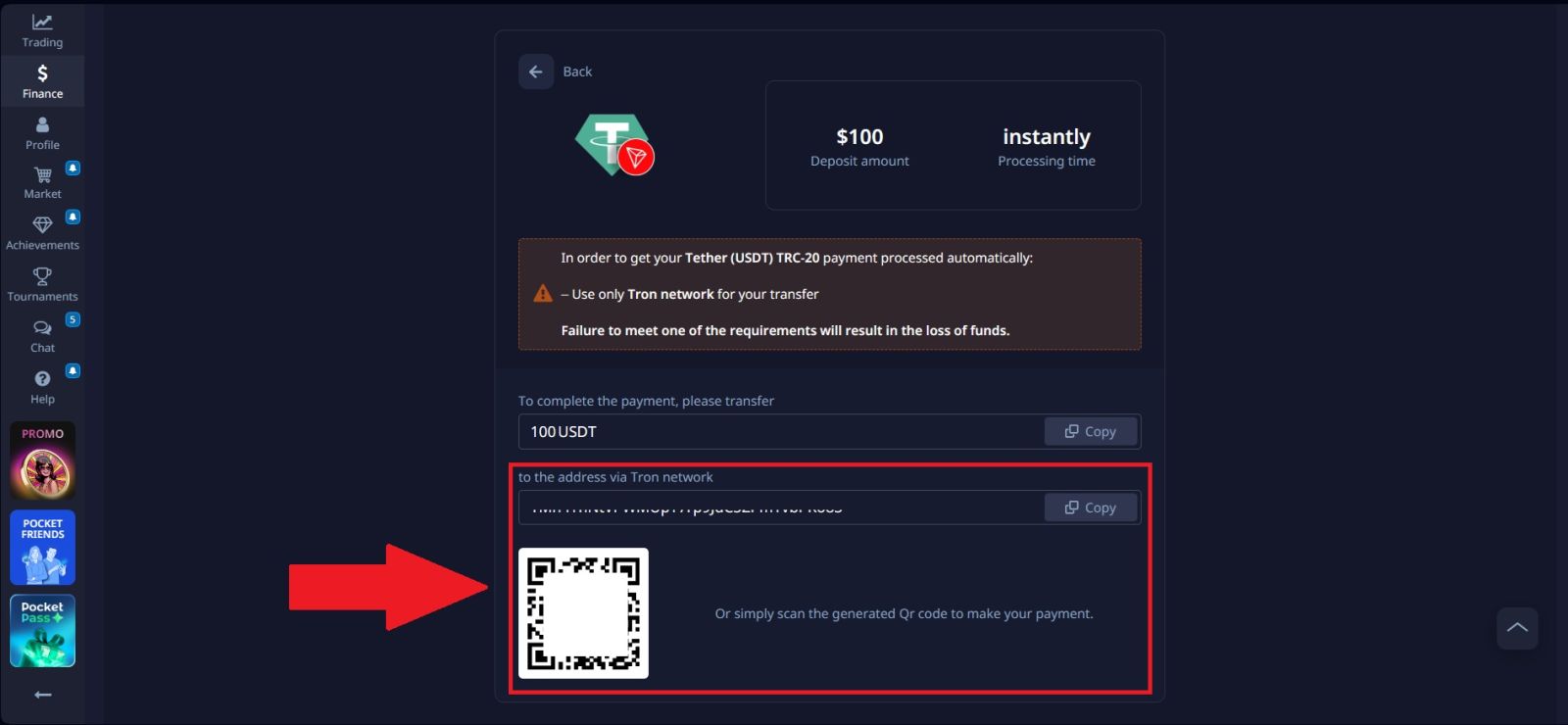Click the scroll-to-top chevron button

tap(1517, 628)
